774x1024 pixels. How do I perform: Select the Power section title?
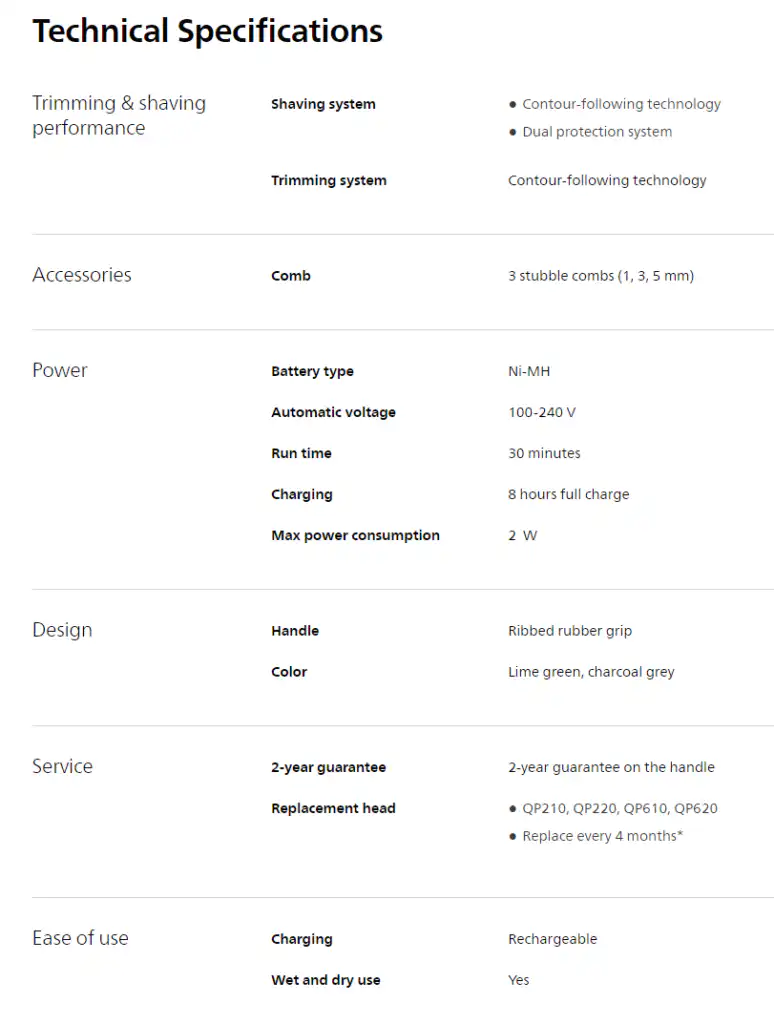59,370
